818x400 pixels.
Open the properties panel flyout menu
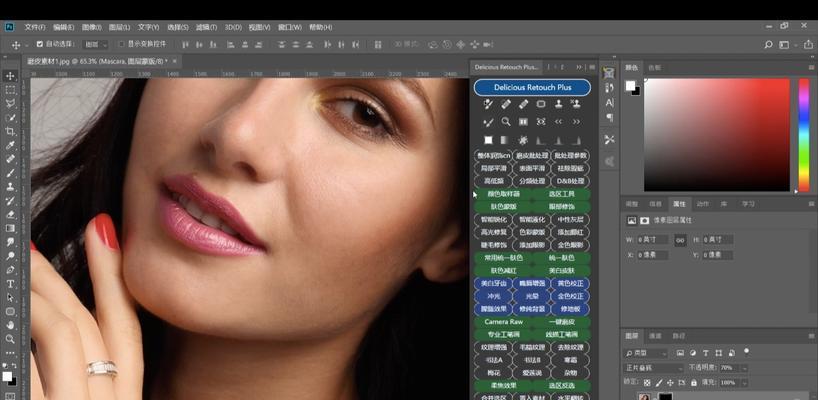pyautogui.click(x=811, y=204)
